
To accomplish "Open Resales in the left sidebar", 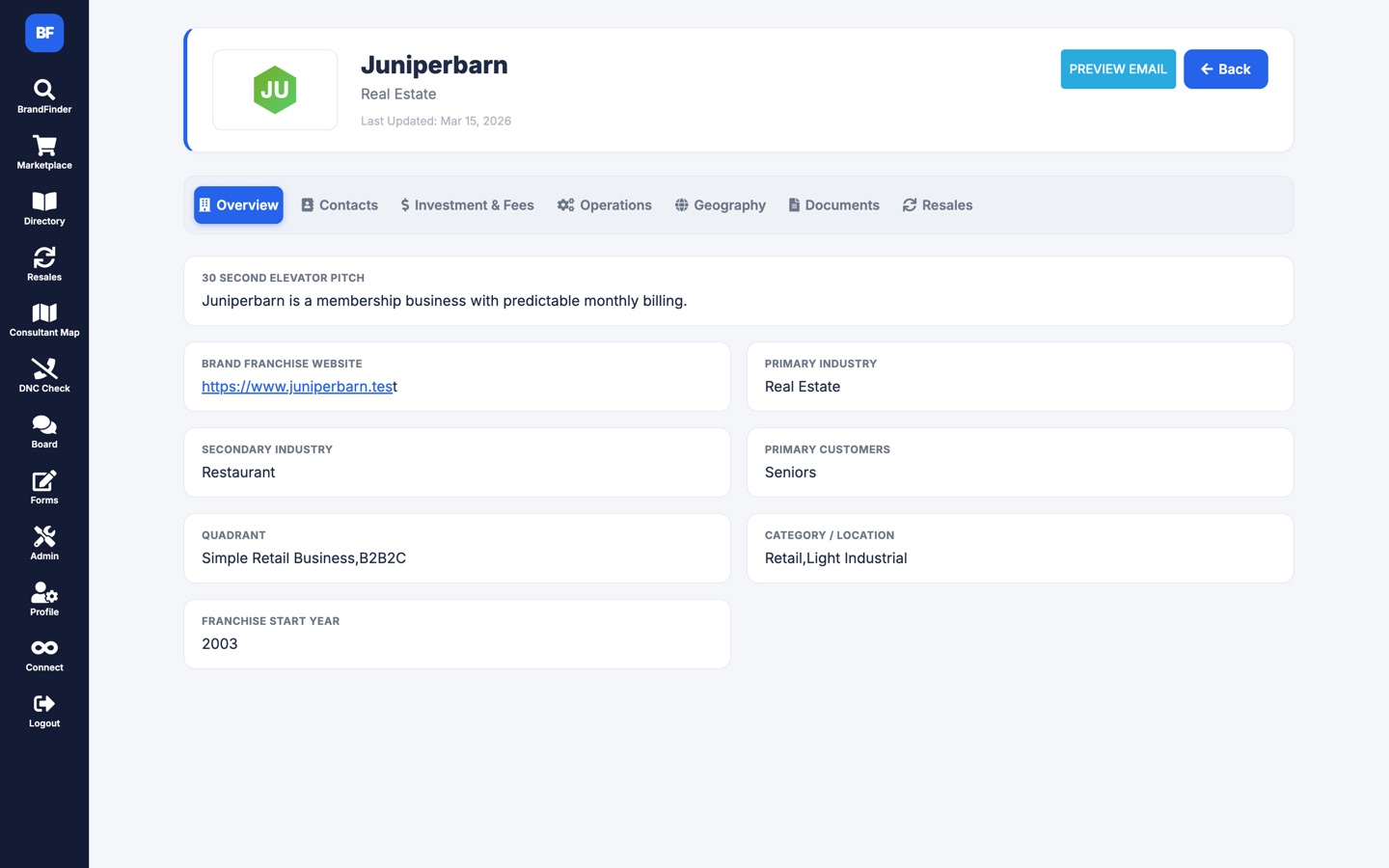I will click(x=44, y=264).
